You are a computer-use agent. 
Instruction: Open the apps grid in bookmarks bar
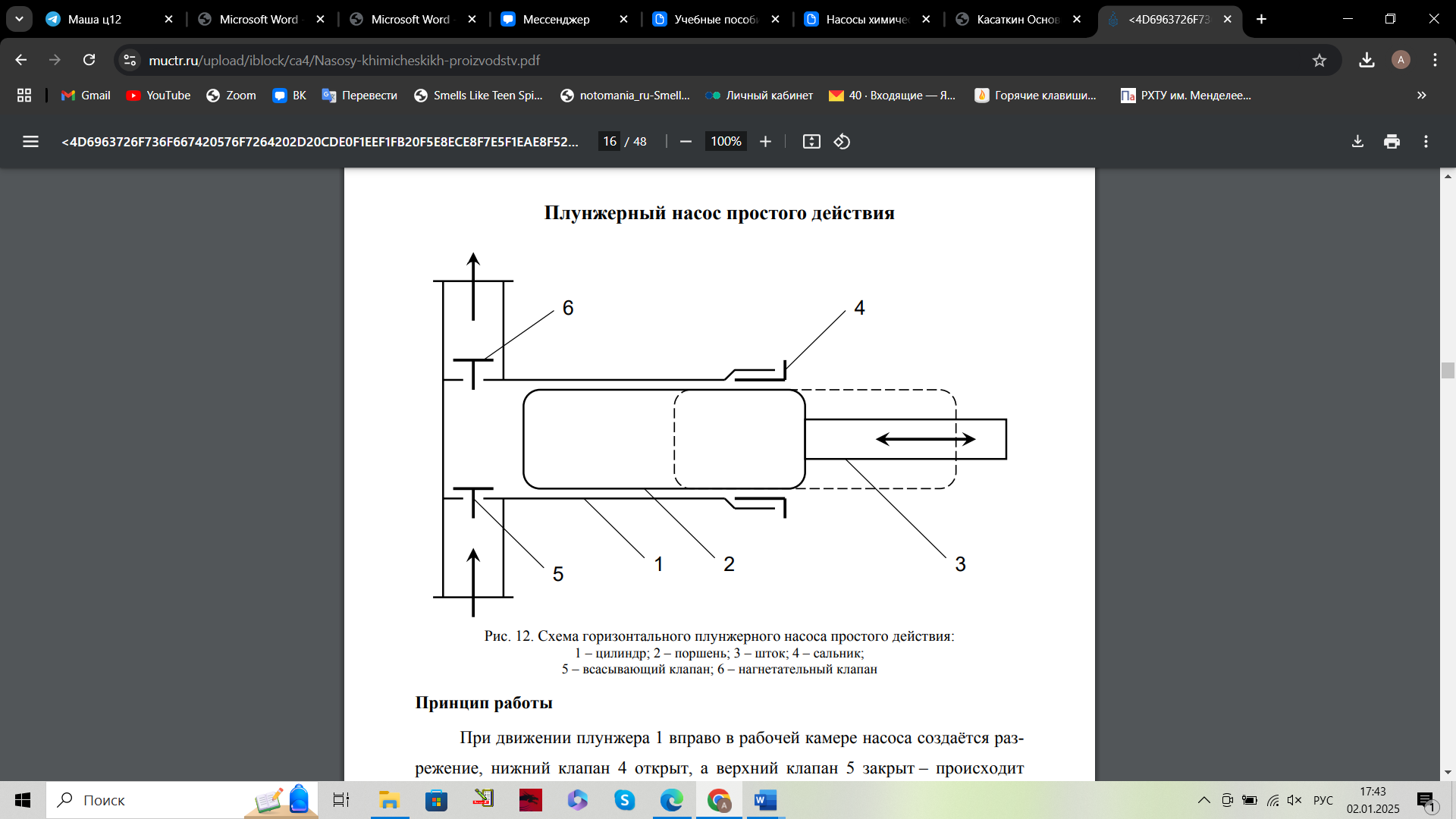coord(24,95)
